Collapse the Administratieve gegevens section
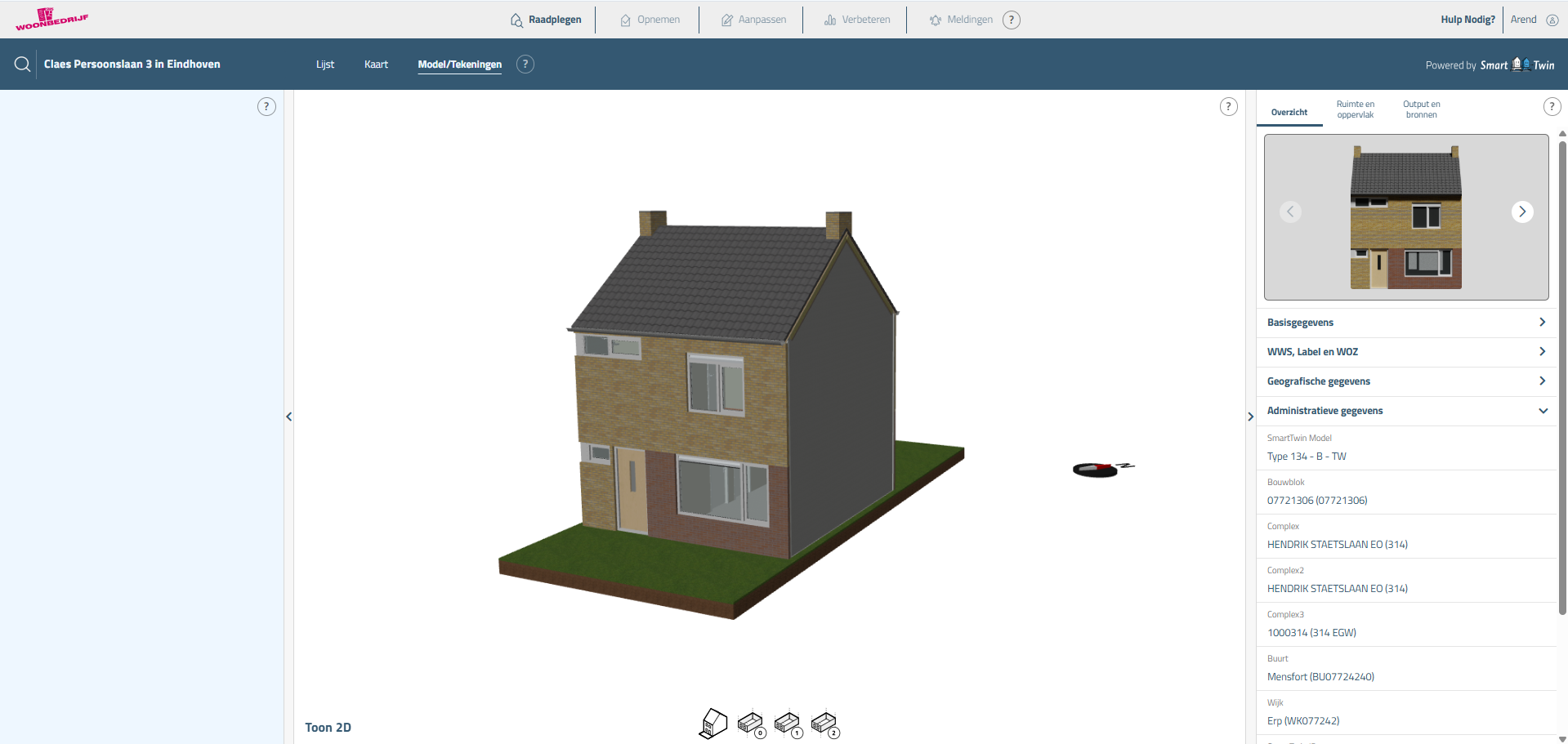The width and height of the screenshot is (1568, 744). (x=1405, y=411)
